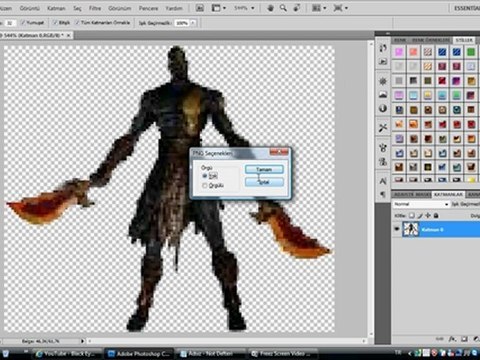Viewport: 480px width, 360px height.
Task: Click the horizontal scrollbar right arrow
Action: [365, 341]
